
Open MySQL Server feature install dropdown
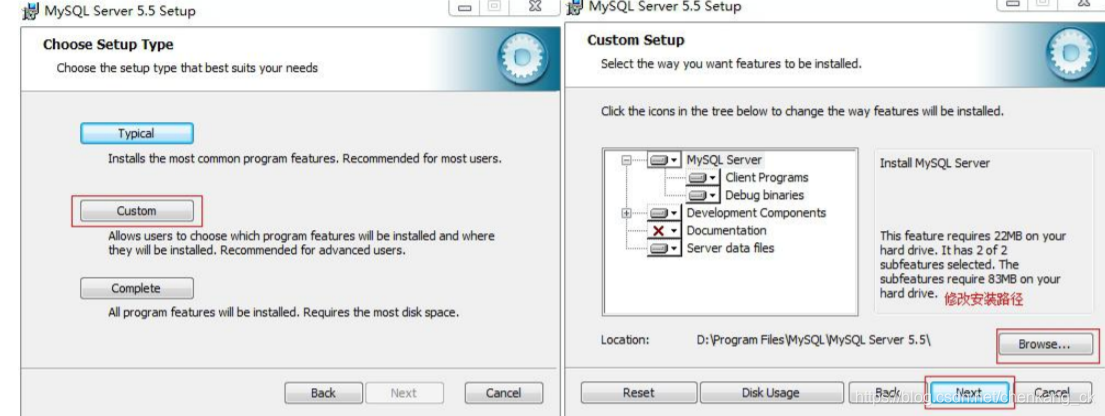[x=664, y=160]
